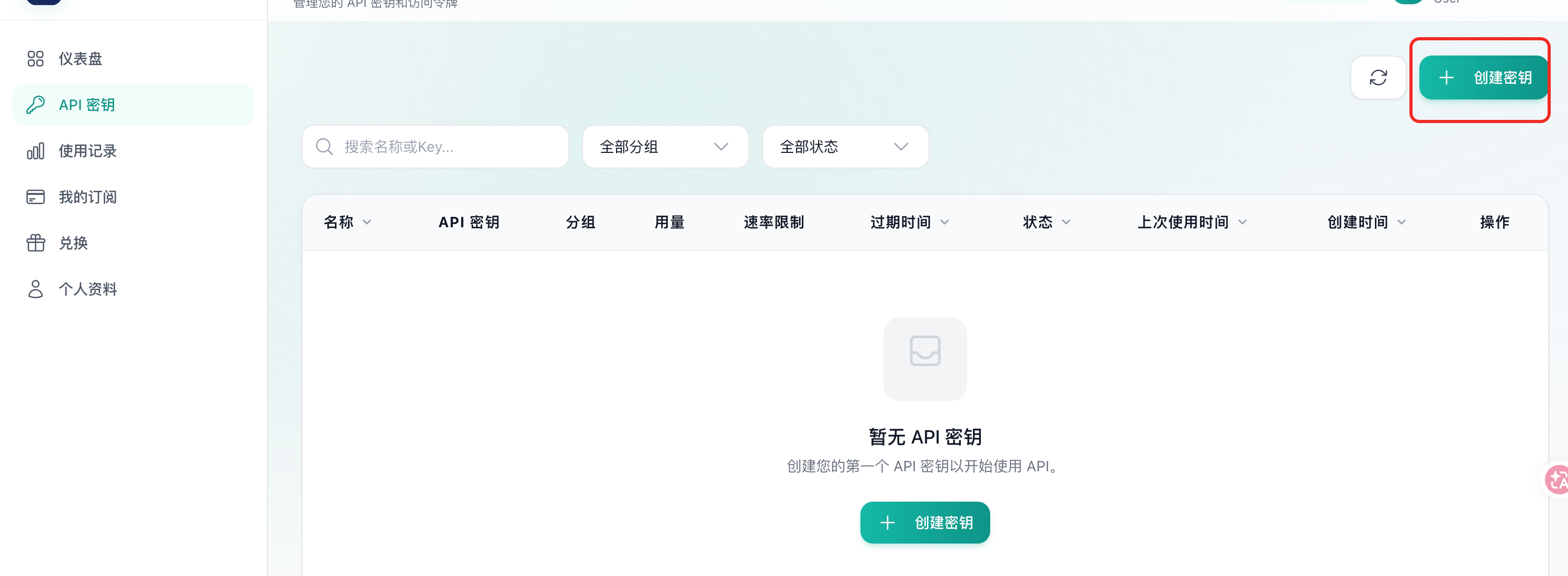Sort by 过期时间 column header arrow
This screenshot has height=576, width=1568.
coord(945,222)
